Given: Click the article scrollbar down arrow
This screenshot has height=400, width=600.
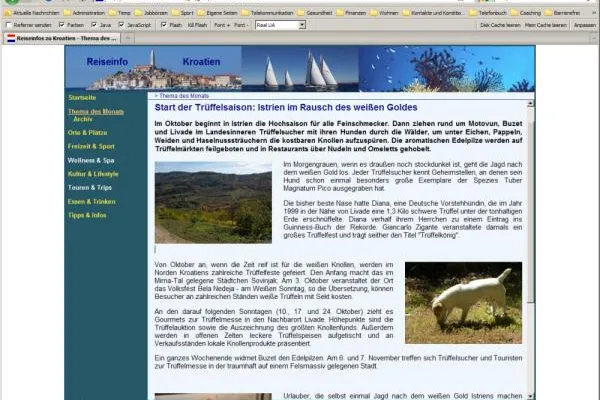Looking at the screenshot, I should [530, 397].
